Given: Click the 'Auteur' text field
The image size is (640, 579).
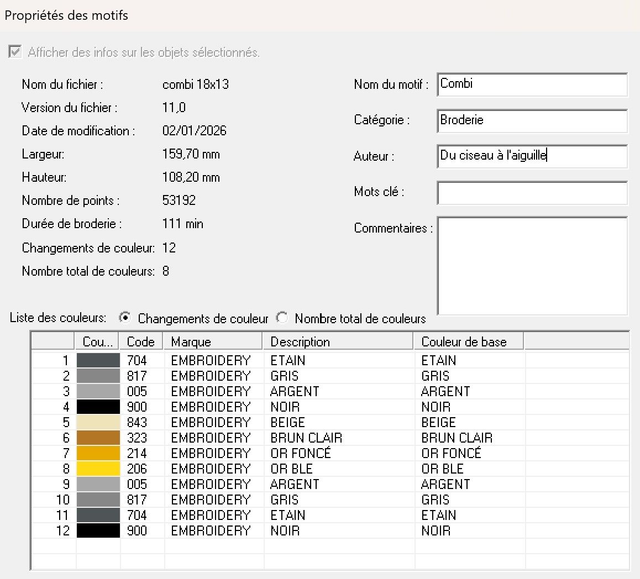Looking at the screenshot, I should pos(532,156).
